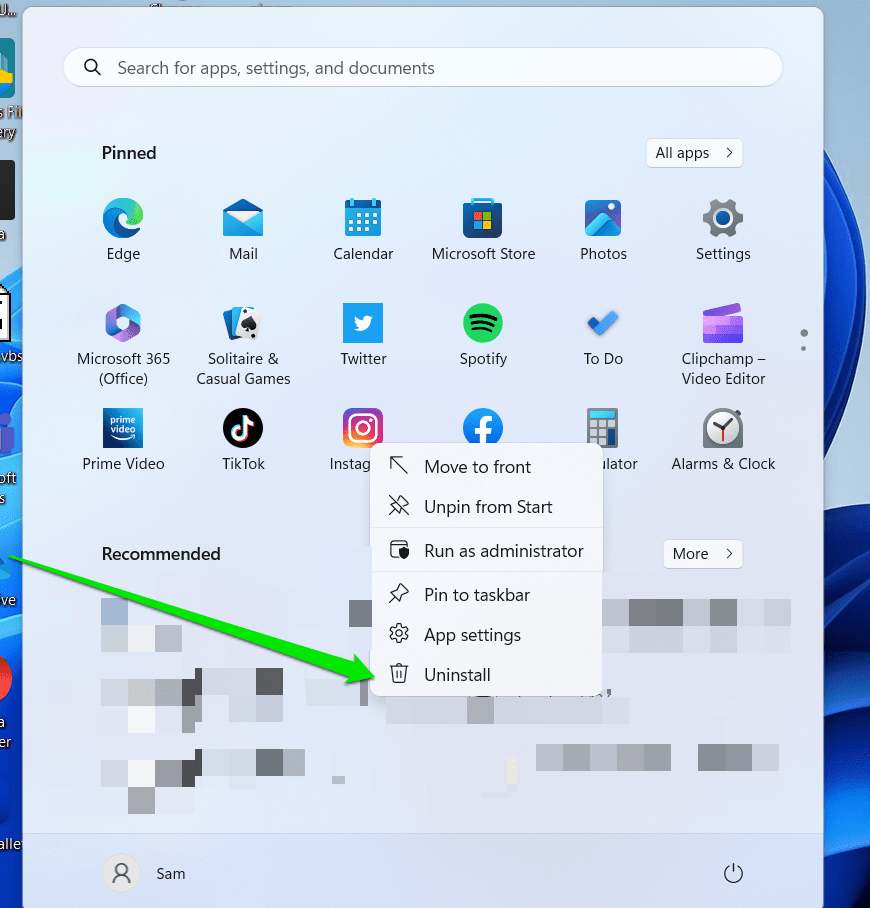This screenshot has width=870, height=908.
Task: Click the Sam account name
Action: [x=171, y=873]
